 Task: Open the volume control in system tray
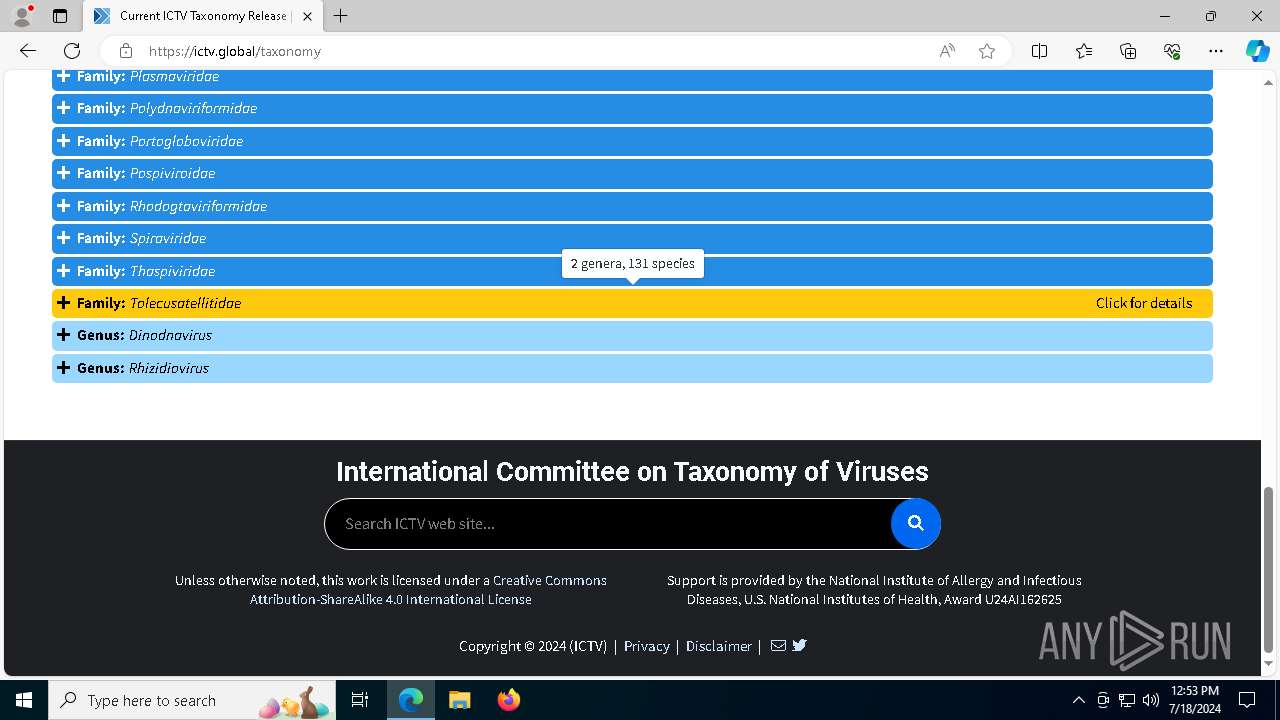pos(1151,700)
